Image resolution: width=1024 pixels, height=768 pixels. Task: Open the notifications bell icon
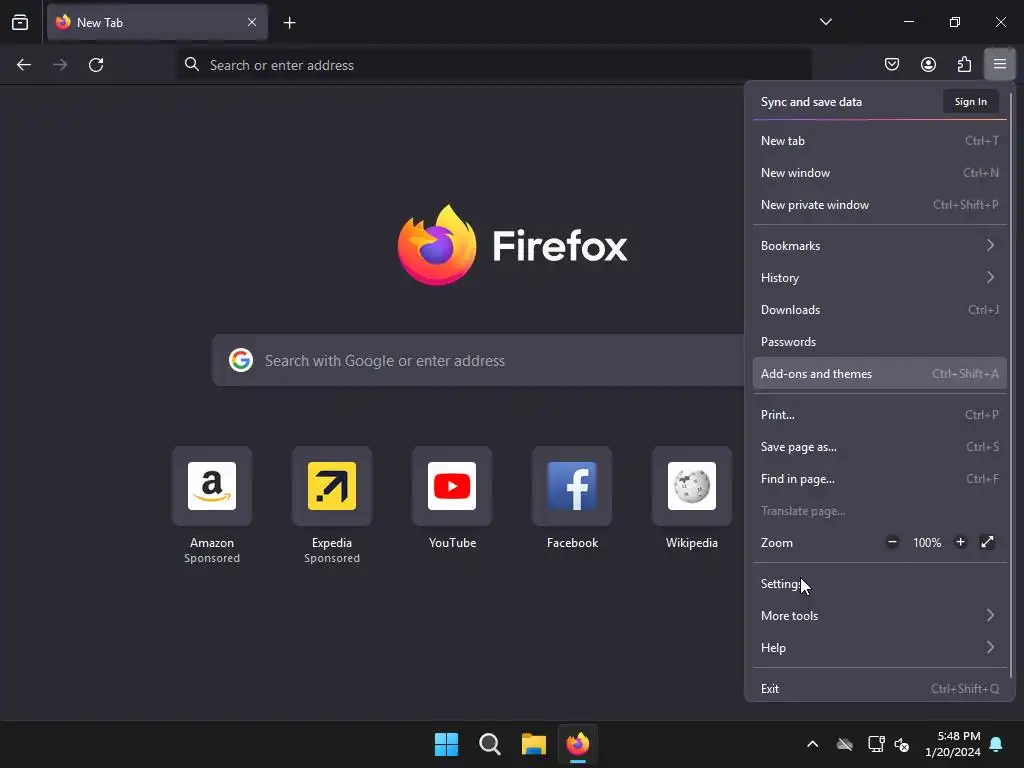click(x=997, y=744)
